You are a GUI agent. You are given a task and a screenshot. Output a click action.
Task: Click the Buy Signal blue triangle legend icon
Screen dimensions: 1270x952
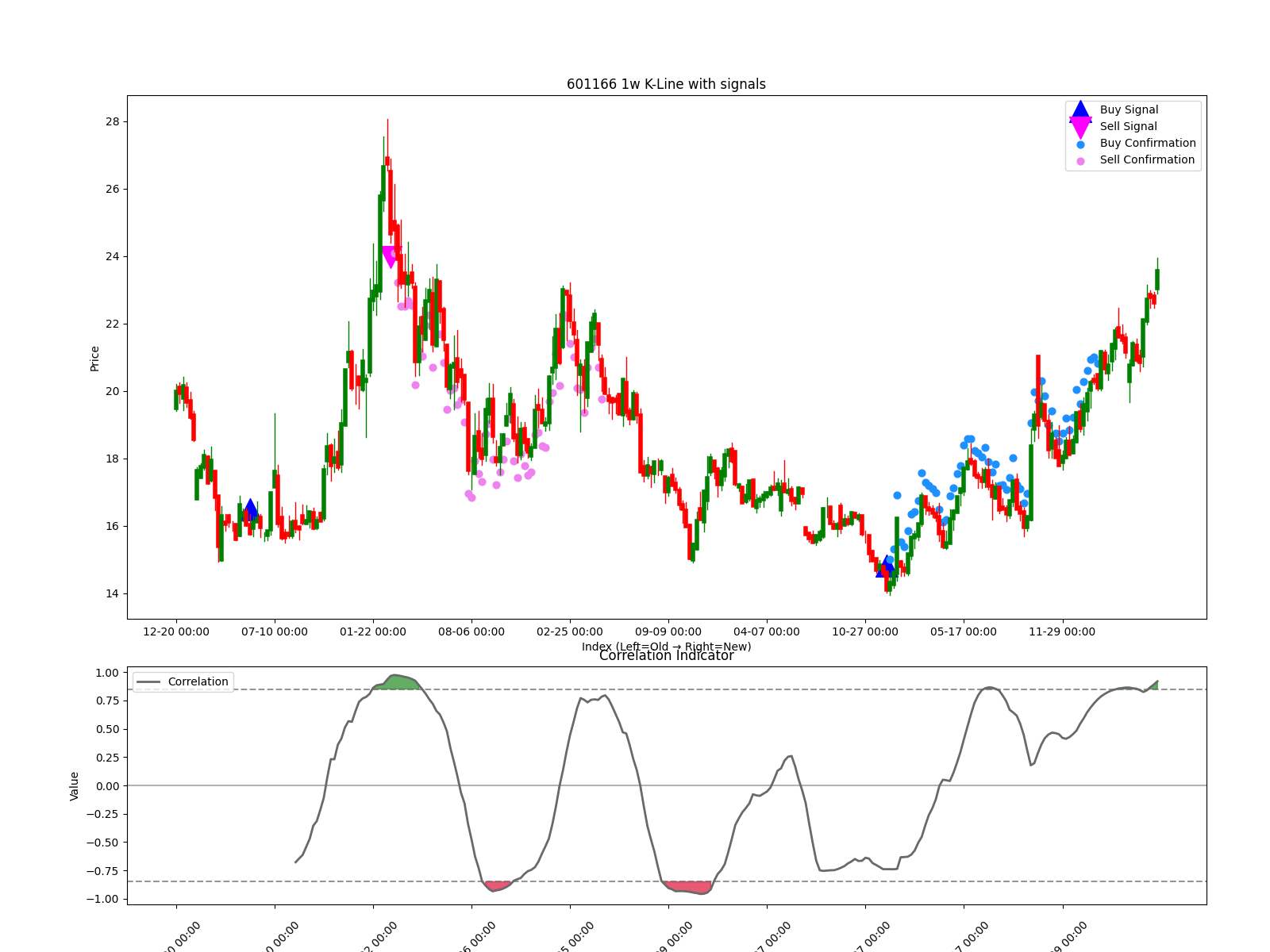click(1080, 109)
